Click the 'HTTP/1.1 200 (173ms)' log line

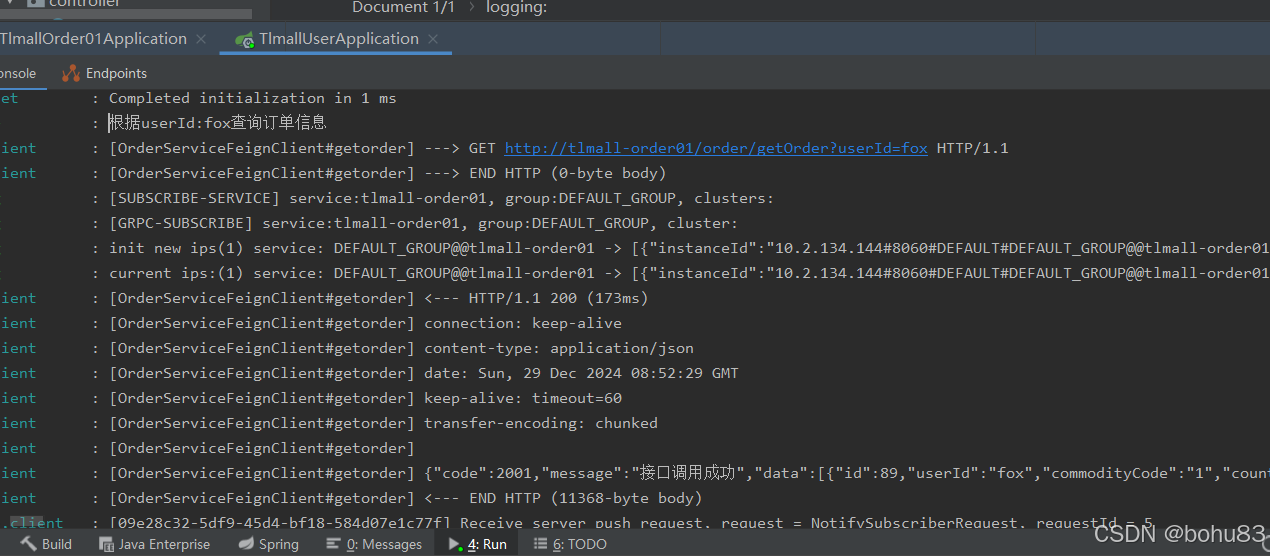click(379, 298)
